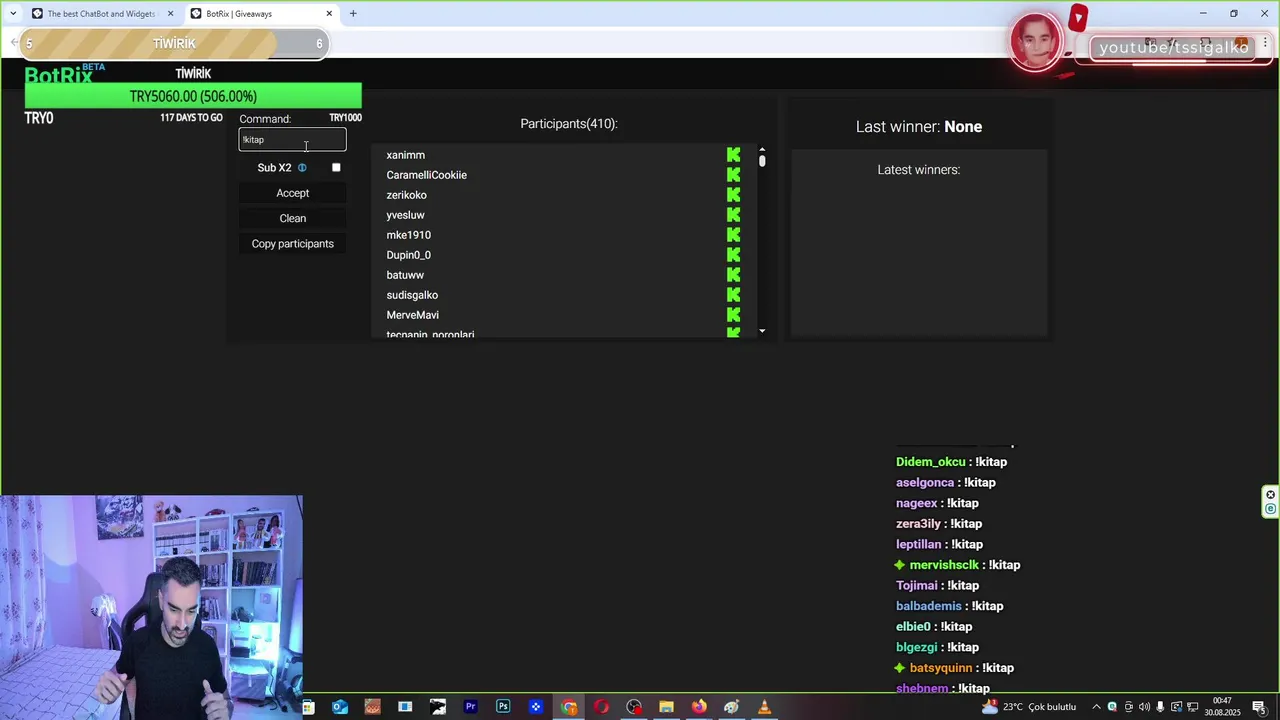Click the Kick icon beside xanimm
1280x720 pixels.
click(734, 155)
